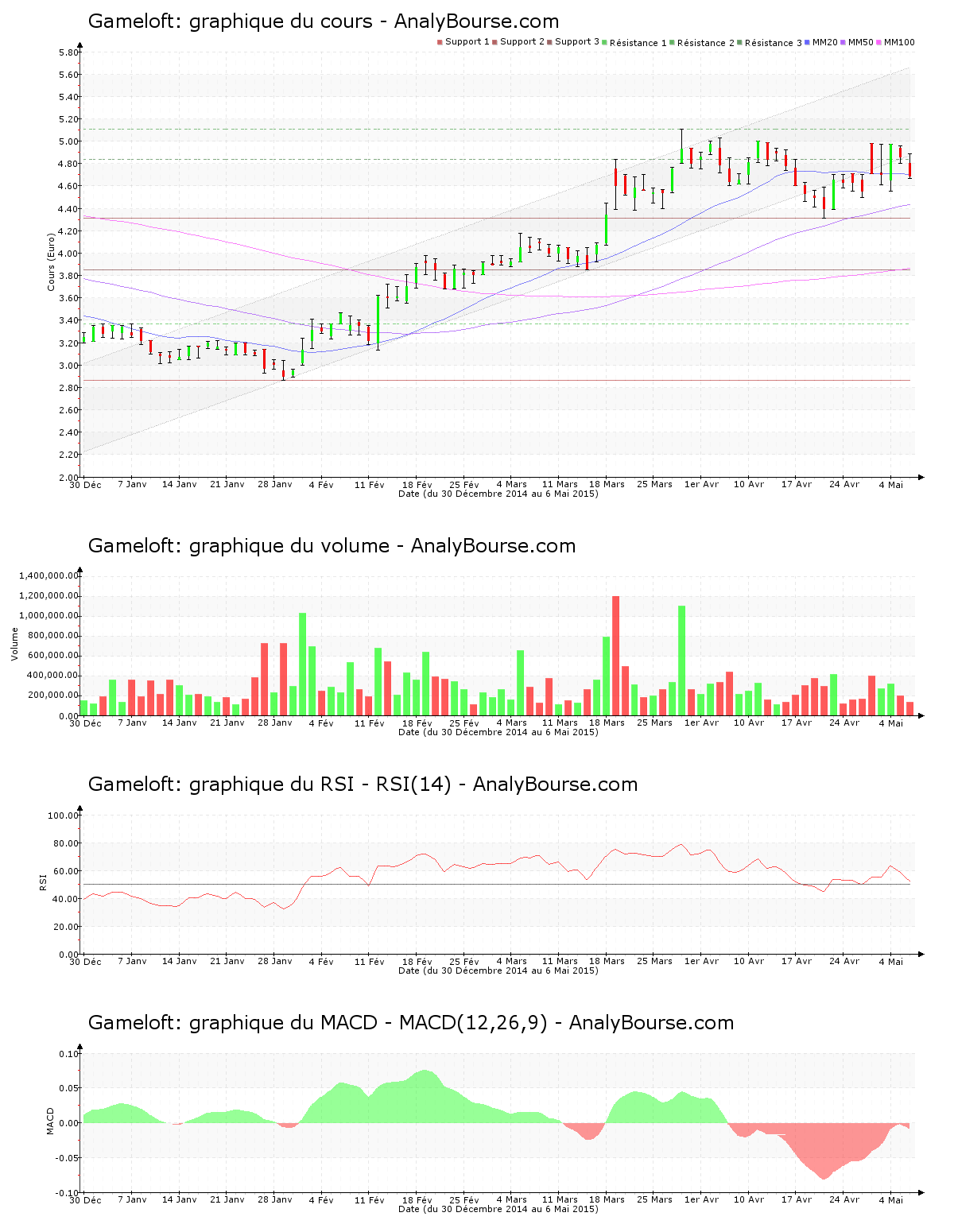Click '1er Avr' on the RSI chart axis
Image resolution: width=954 pixels, height=1232 pixels.
[x=701, y=962]
